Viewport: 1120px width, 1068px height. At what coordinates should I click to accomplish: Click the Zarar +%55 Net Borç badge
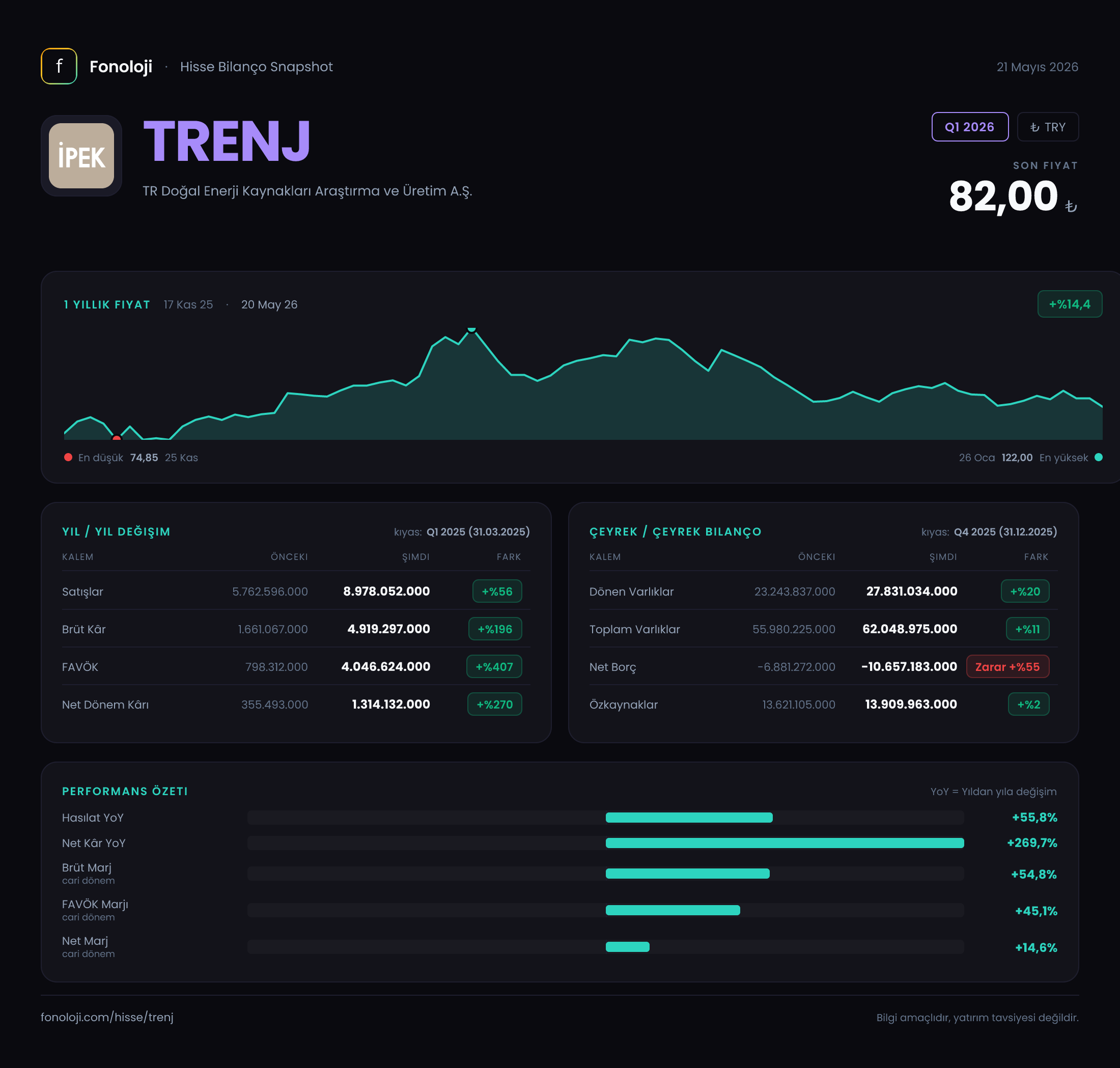click(x=1007, y=666)
